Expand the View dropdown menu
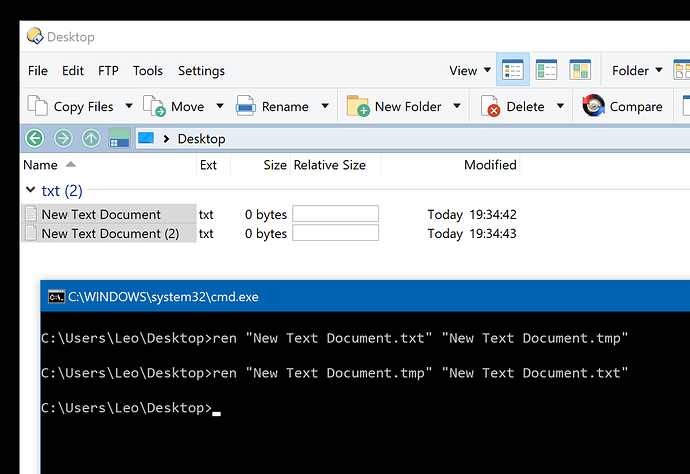This screenshot has width=690, height=474. coord(470,70)
